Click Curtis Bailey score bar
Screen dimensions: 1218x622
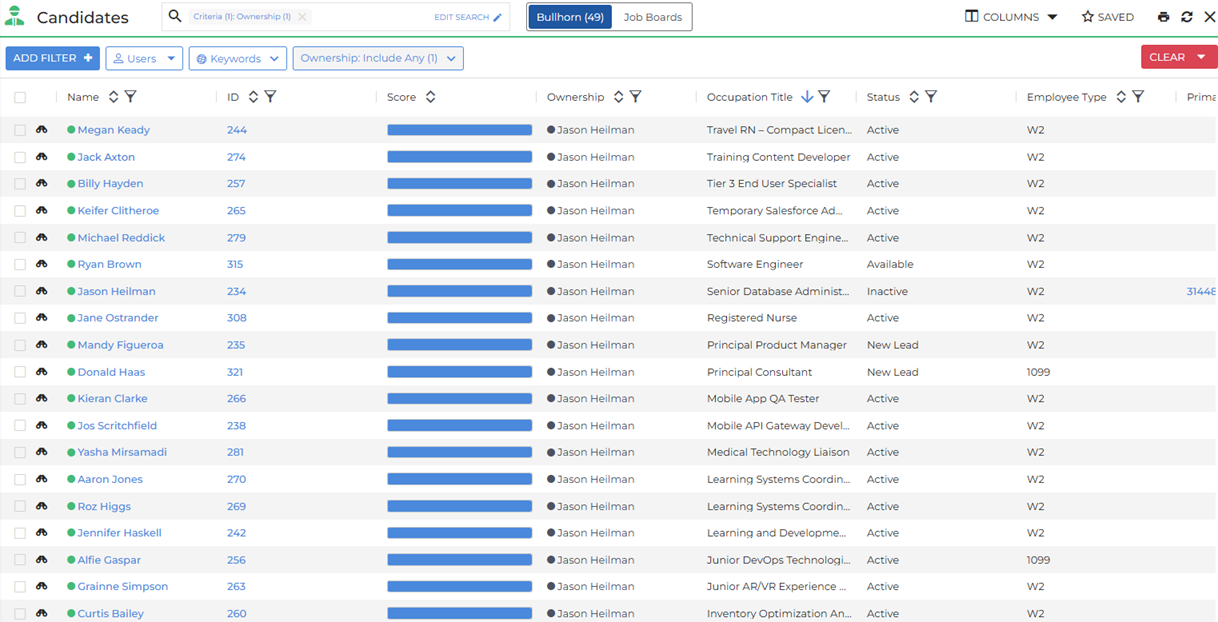pyautogui.click(x=460, y=613)
